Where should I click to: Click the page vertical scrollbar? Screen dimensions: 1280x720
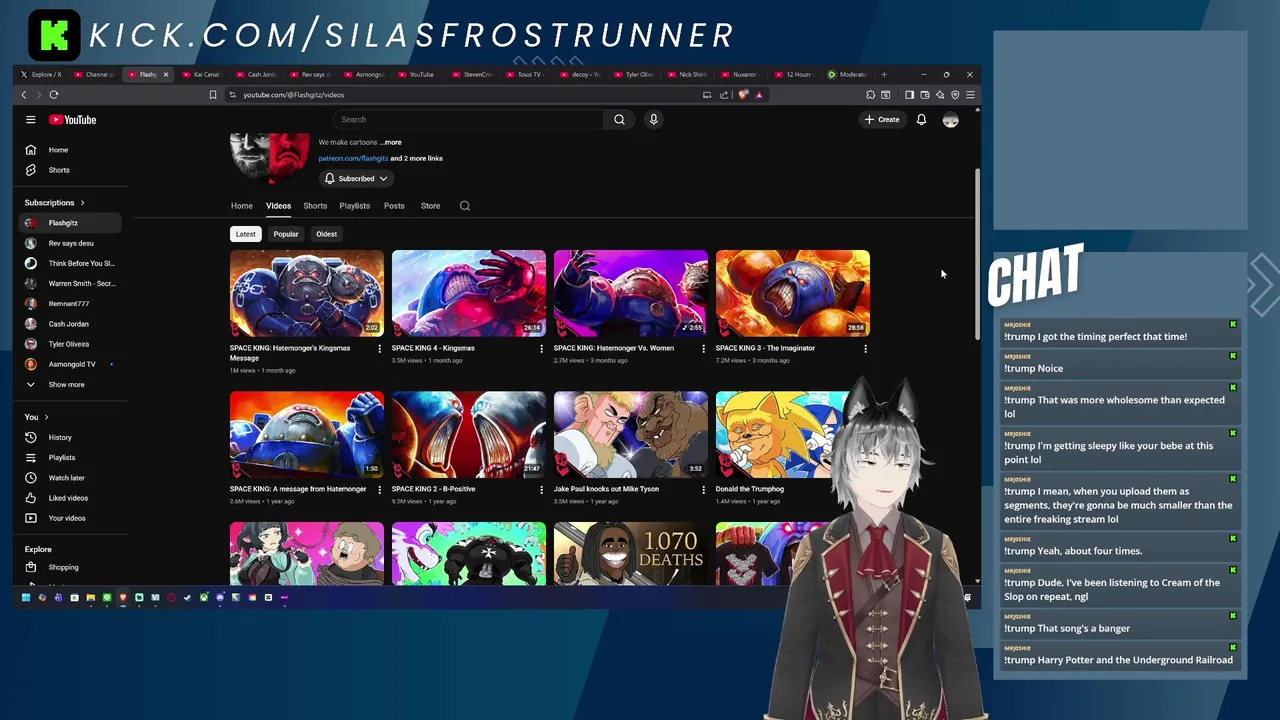977,255
